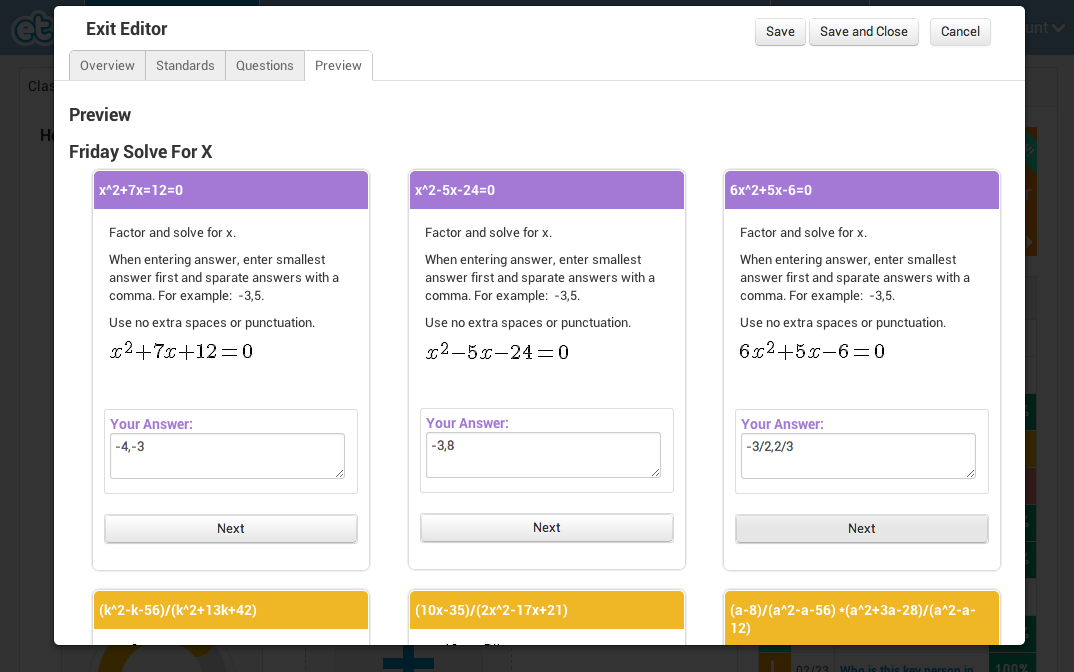Grab resize handle of -3,8 answer box
This screenshot has width=1074, height=672.
point(655,472)
